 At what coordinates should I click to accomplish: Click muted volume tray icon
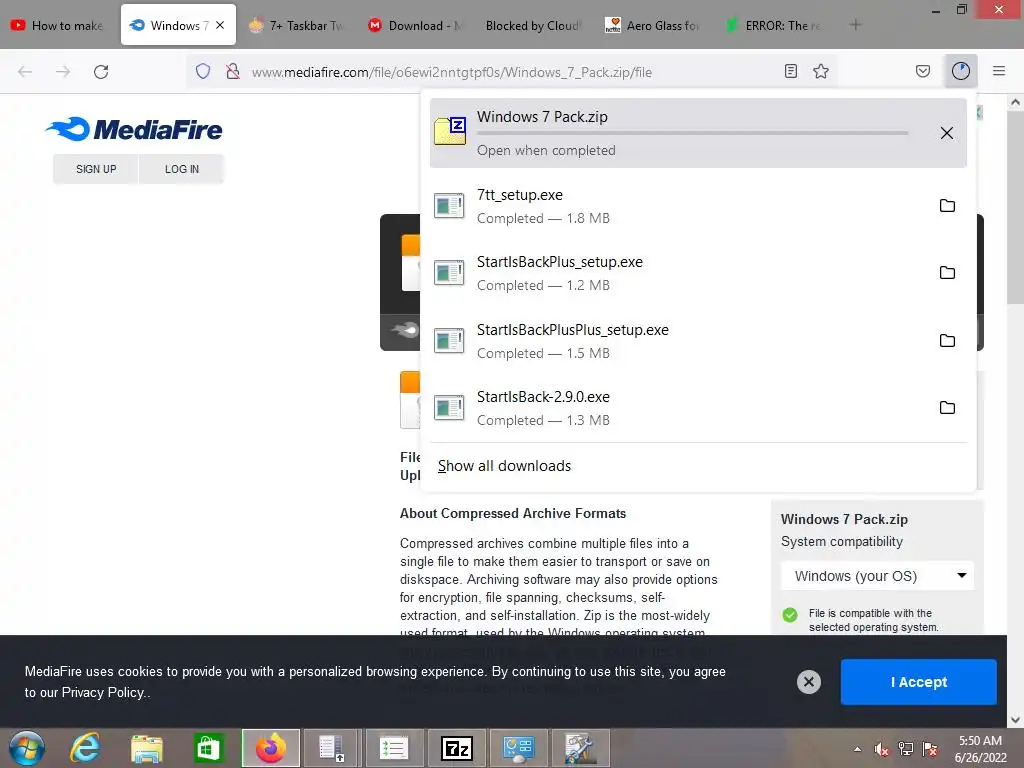pos(882,749)
